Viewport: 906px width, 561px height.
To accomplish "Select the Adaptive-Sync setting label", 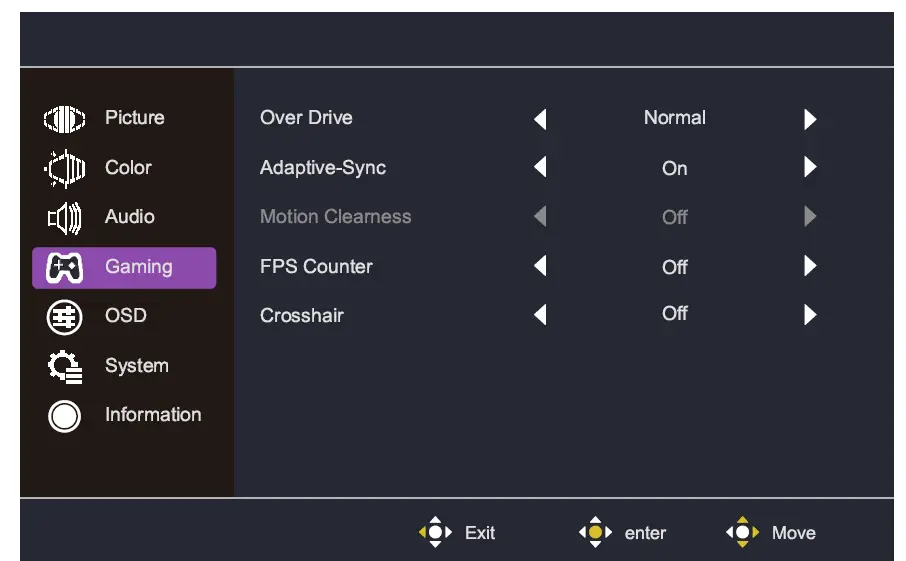I will [x=323, y=168].
